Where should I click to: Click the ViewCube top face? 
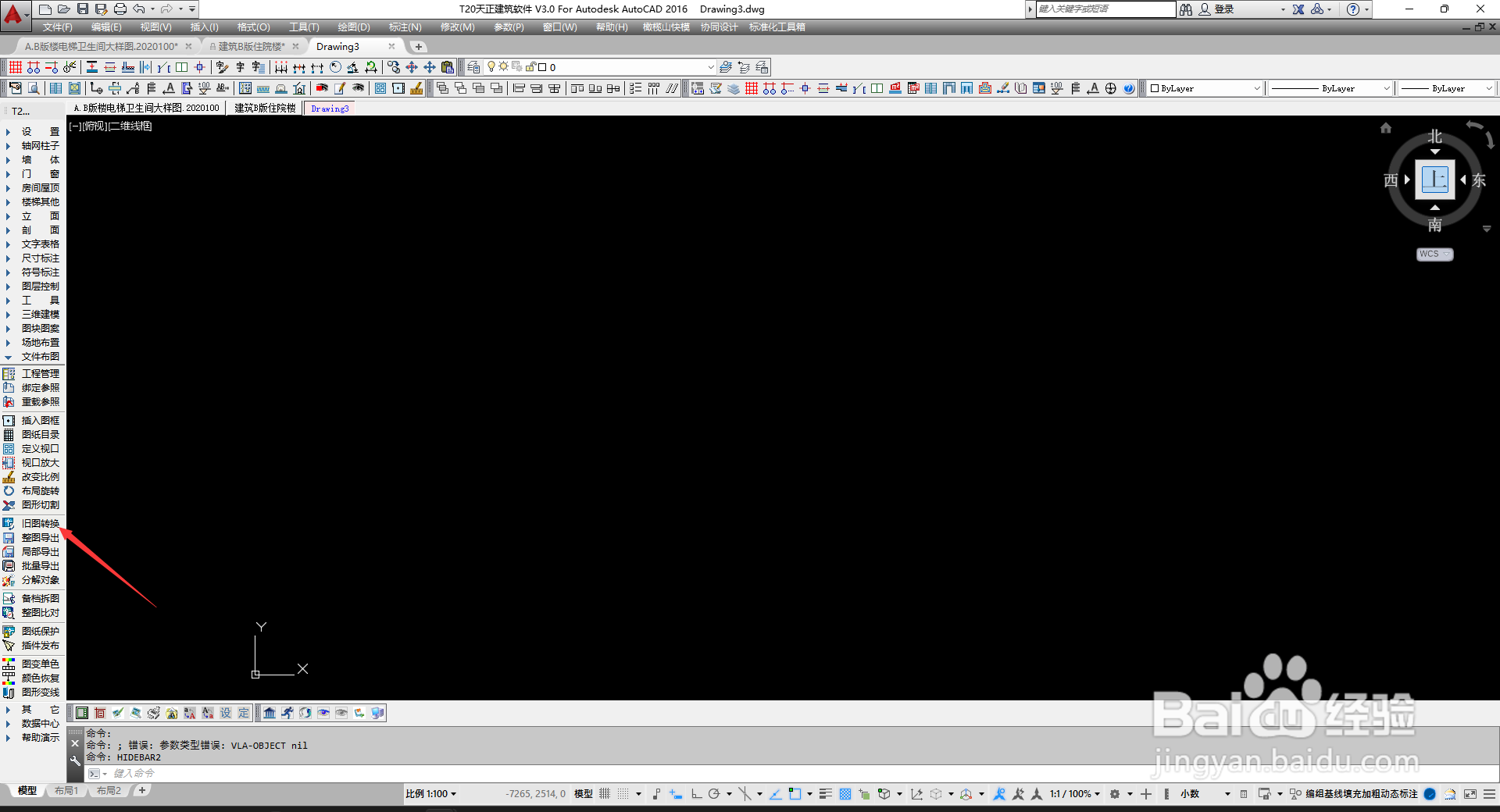pos(1434,180)
